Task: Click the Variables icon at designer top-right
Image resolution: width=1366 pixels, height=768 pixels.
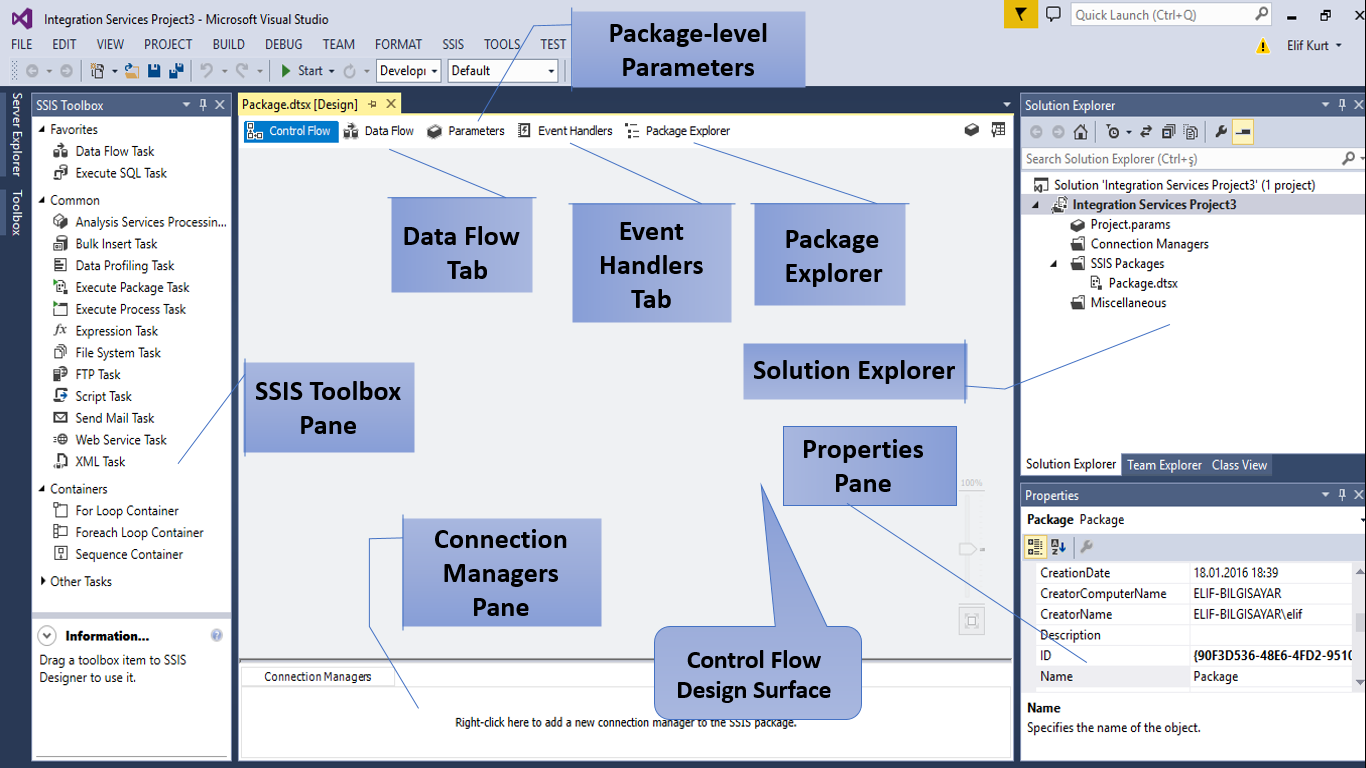Action: coord(971,130)
